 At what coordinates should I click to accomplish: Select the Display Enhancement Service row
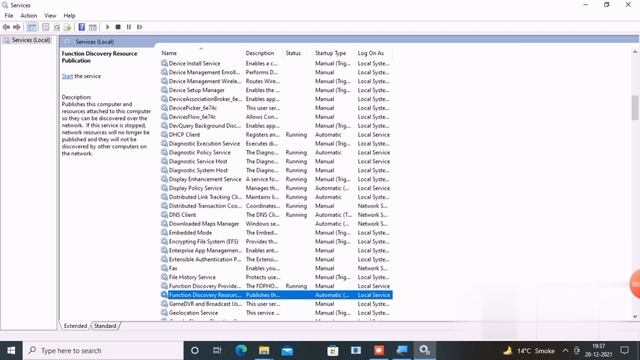(276, 179)
